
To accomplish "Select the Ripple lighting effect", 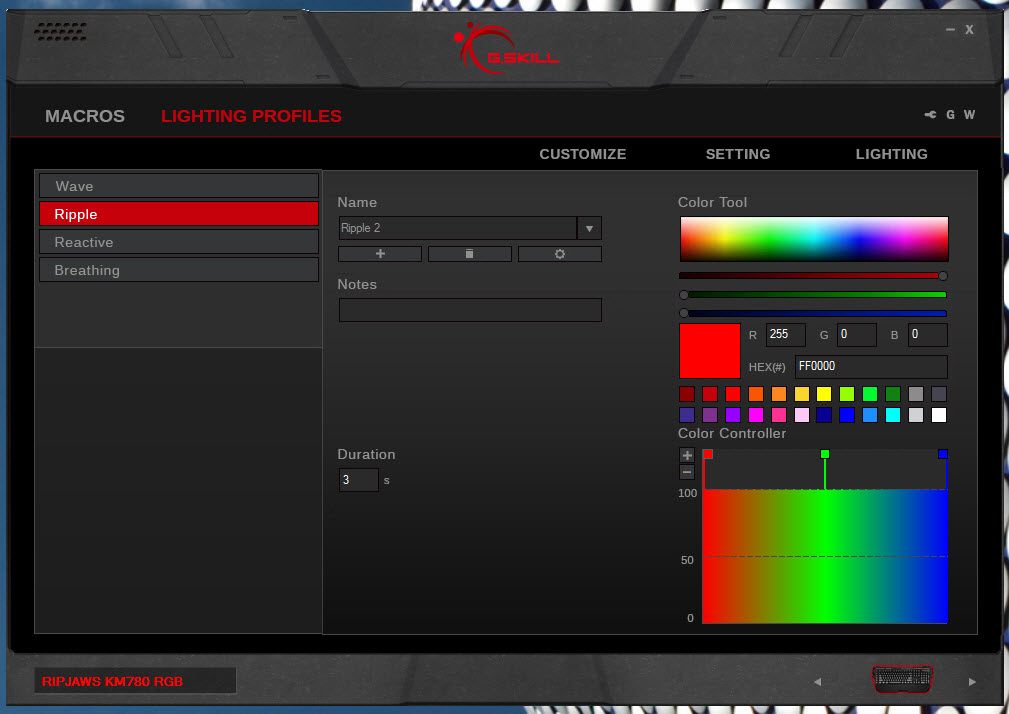I will 179,214.
